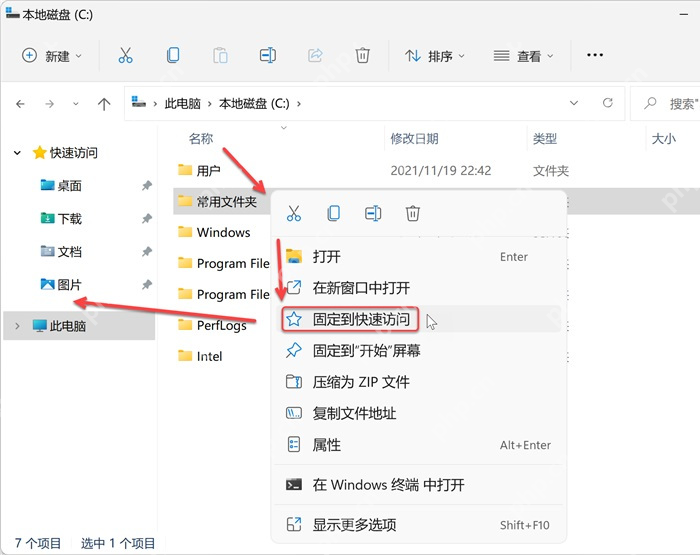The width and height of the screenshot is (700, 555).
Task: Select the 用户 folder
Action: [x=199, y=170]
